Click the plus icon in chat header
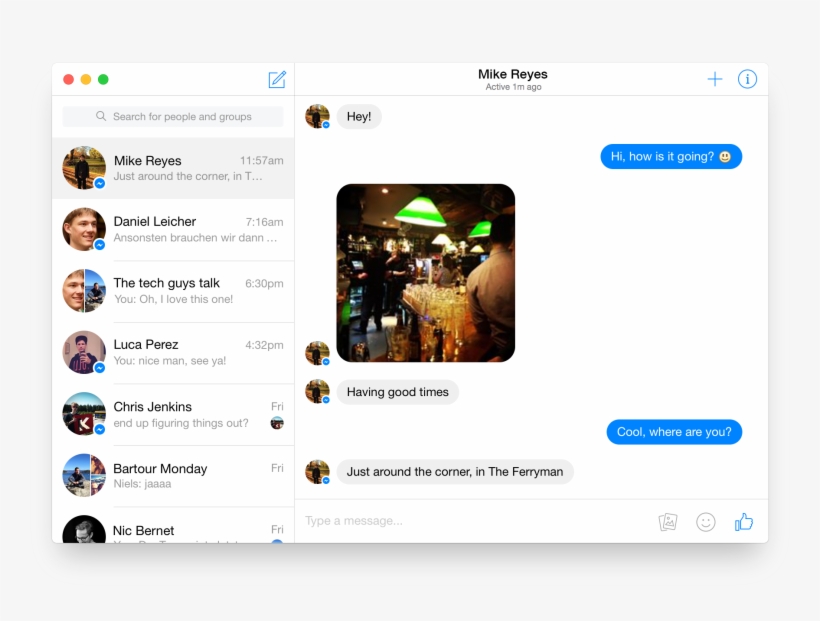The image size is (820, 621). 715,79
